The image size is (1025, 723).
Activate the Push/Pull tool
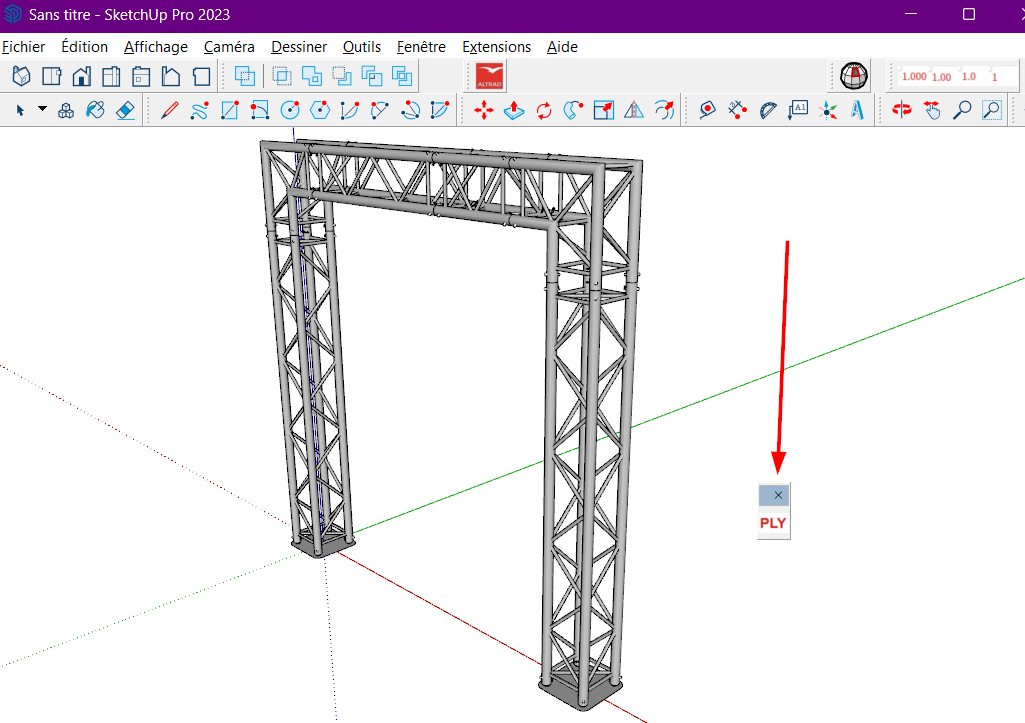coord(513,110)
